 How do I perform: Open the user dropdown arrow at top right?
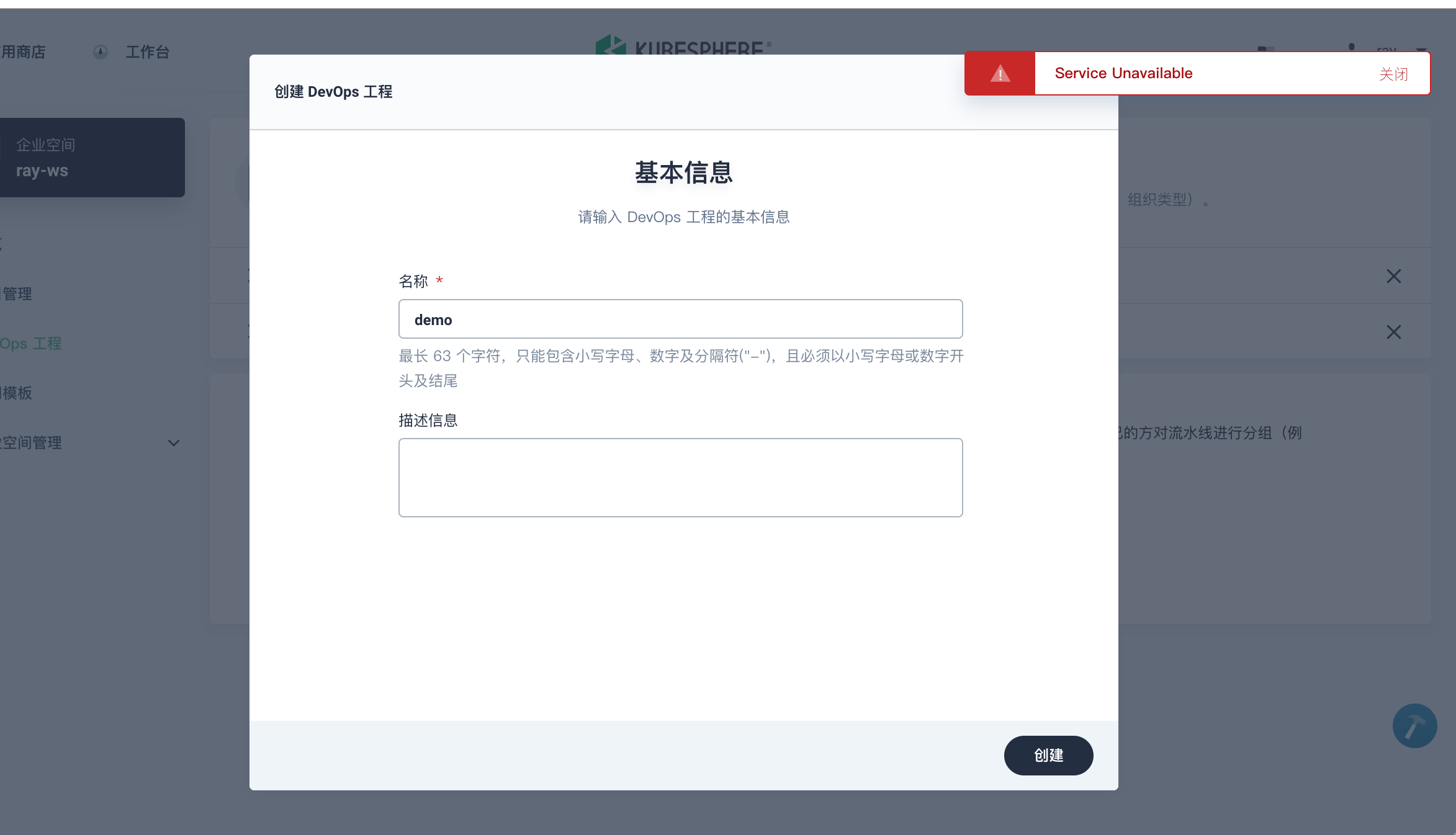pyautogui.click(x=1421, y=50)
